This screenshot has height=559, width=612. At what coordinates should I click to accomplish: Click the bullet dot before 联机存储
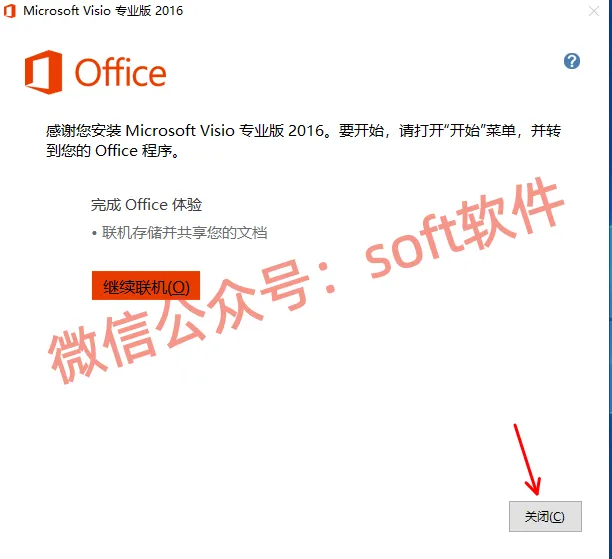94,234
